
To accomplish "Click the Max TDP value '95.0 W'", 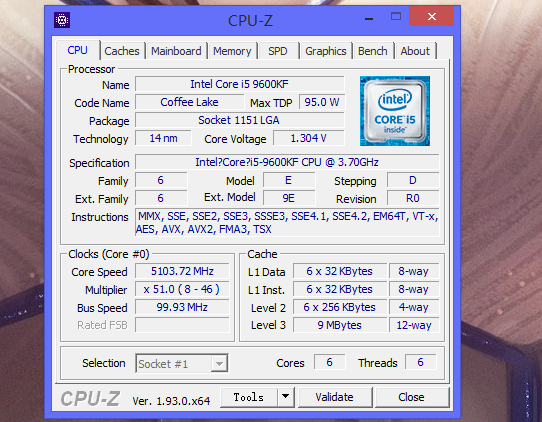I will tap(322, 102).
